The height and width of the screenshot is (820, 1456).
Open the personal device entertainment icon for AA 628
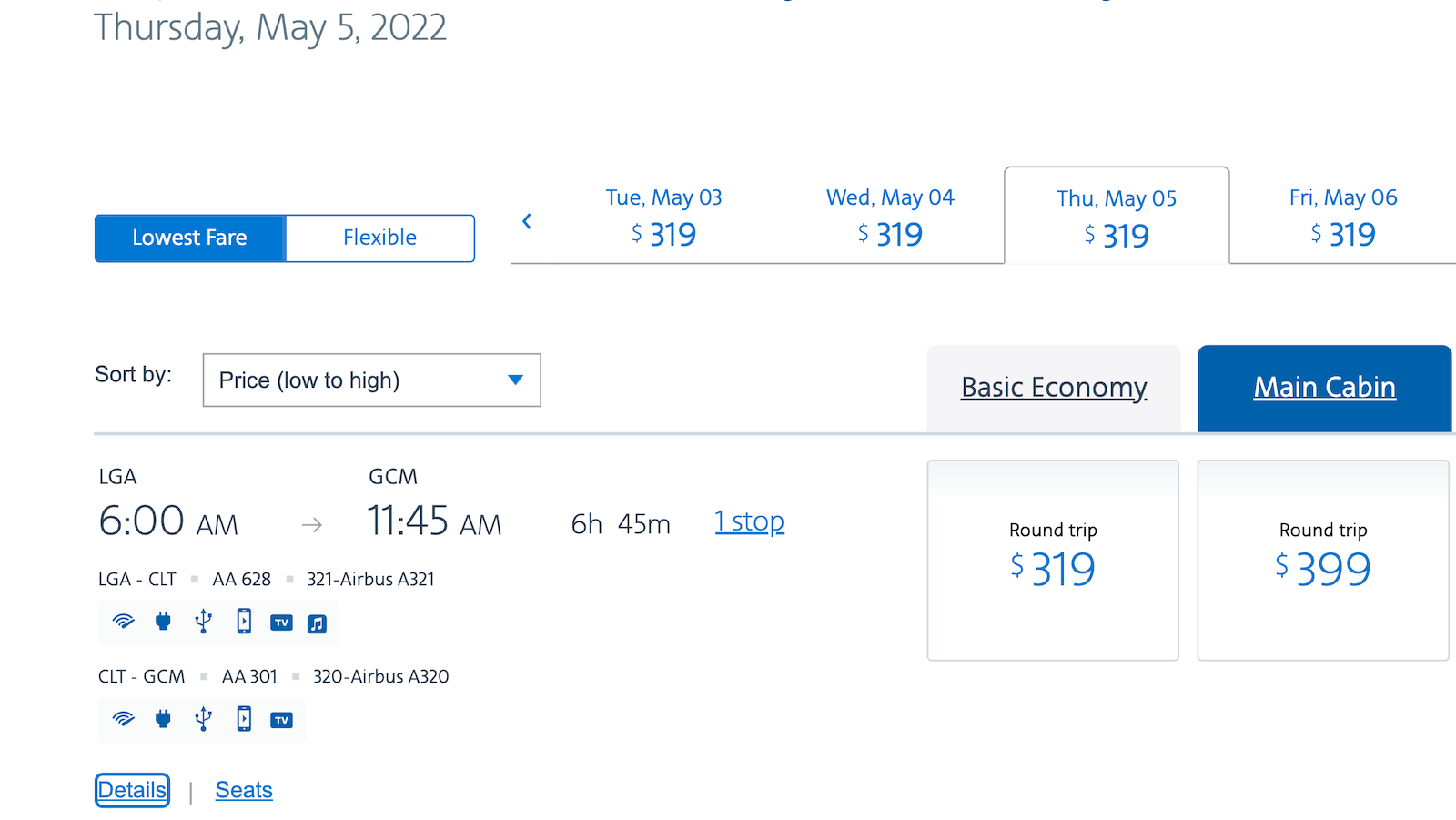243,623
